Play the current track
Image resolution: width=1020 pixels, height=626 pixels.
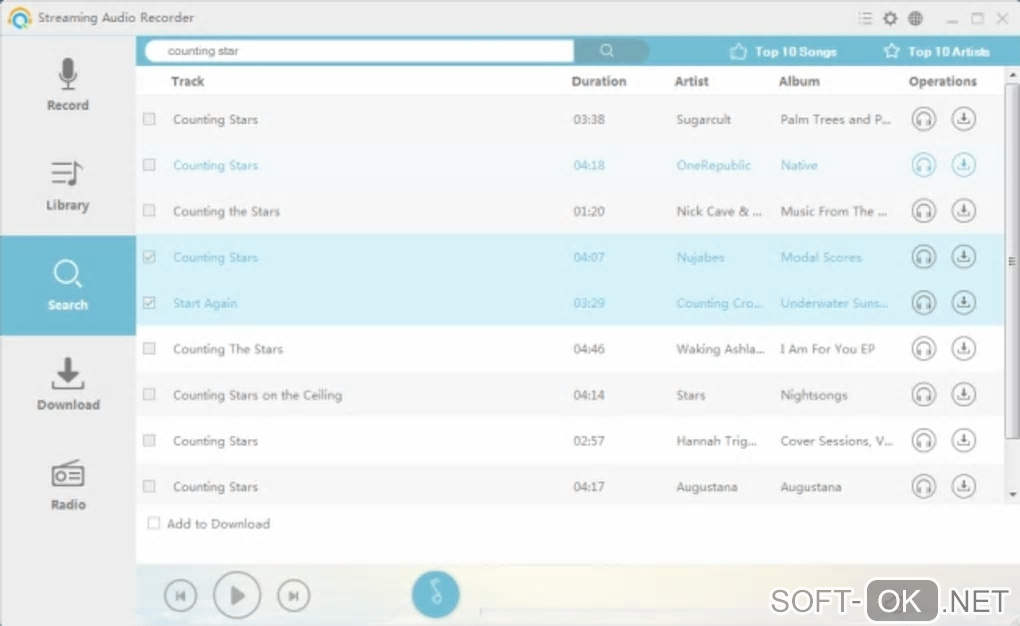(237, 595)
